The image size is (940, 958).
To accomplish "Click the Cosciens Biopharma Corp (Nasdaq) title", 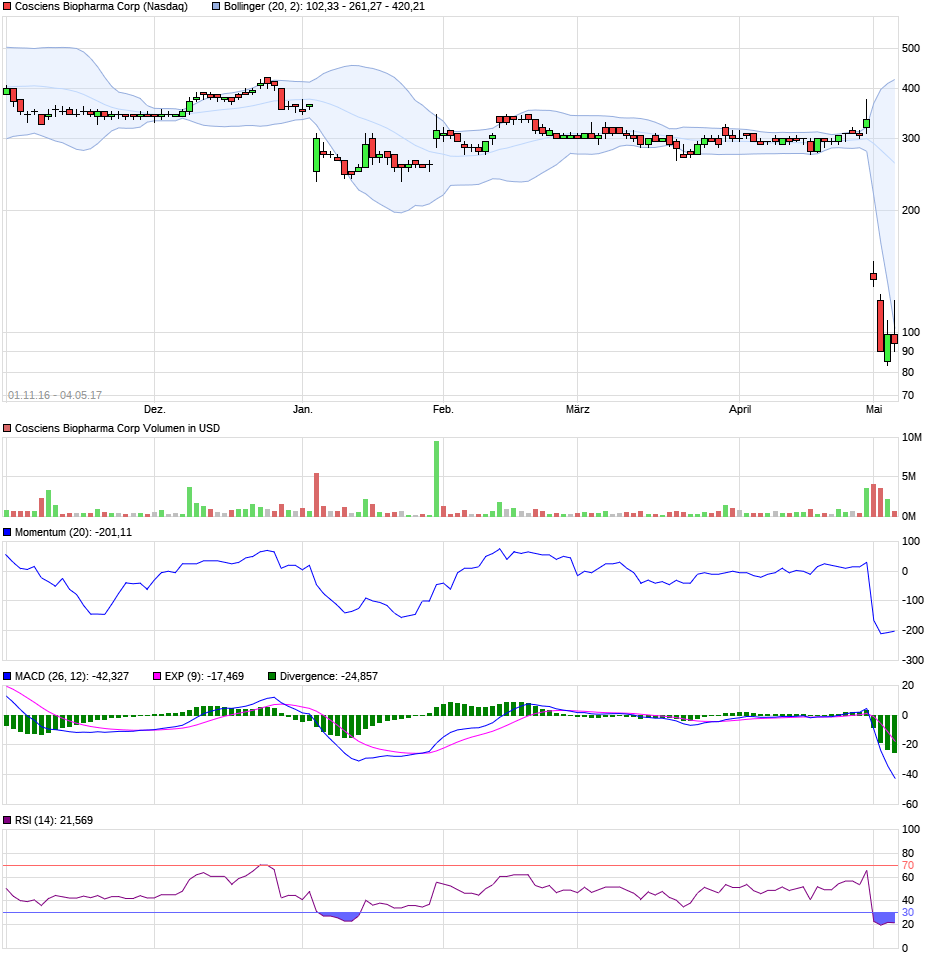I will [101, 7].
